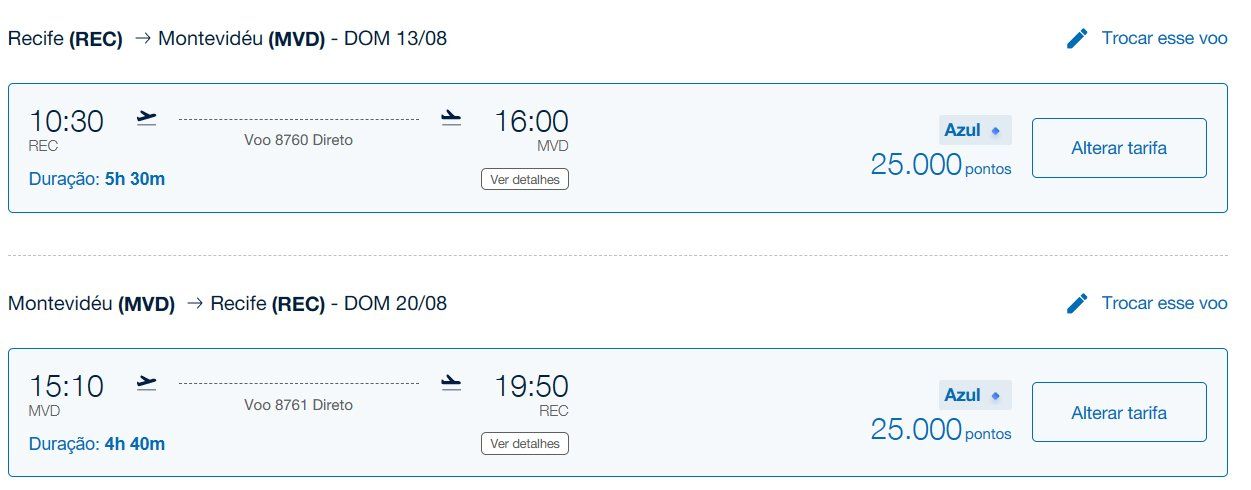Click the landing plane icon next to 19:50
Screen dimensions: 1251x490
tap(451, 383)
